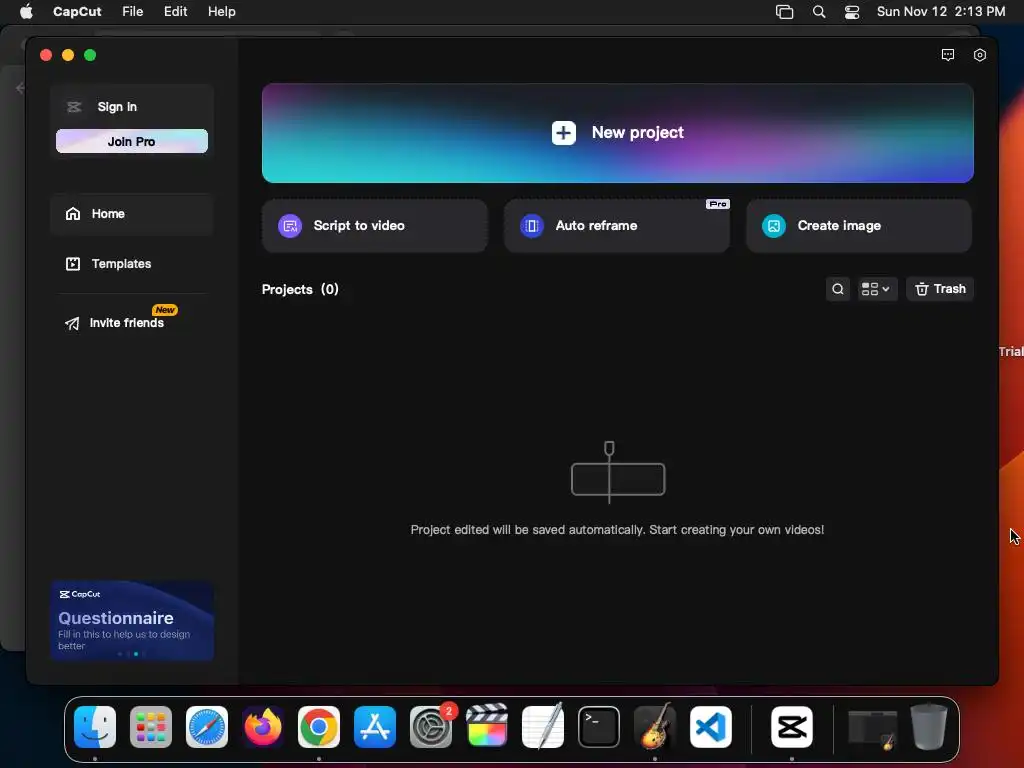Launch Firefox from the dock
This screenshot has width=1024, height=768.
(x=263, y=727)
